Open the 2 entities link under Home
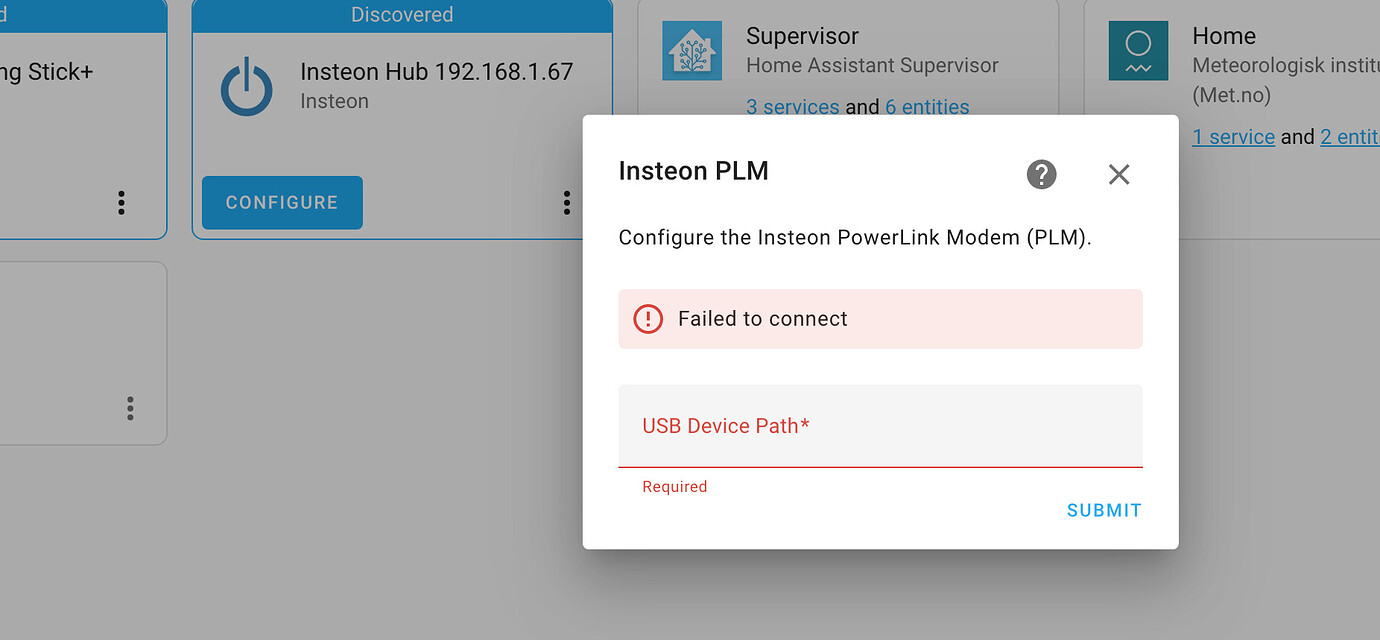The height and width of the screenshot is (640, 1380). point(1349,136)
